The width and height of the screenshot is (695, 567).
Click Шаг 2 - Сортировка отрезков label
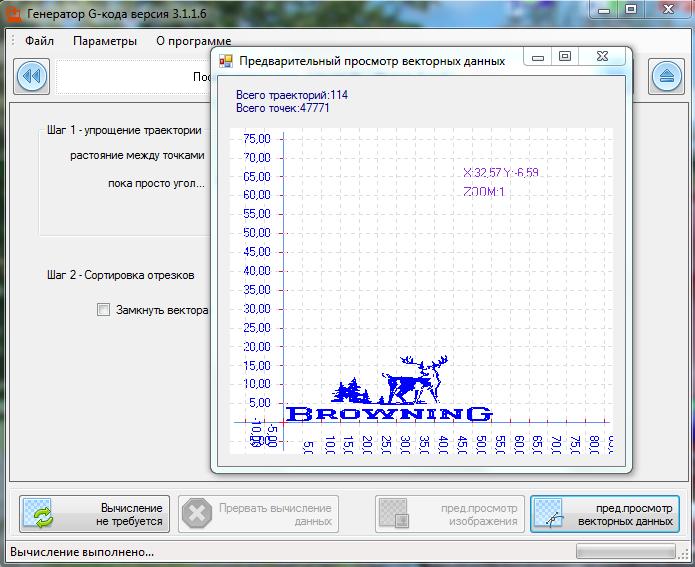[121, 275]
